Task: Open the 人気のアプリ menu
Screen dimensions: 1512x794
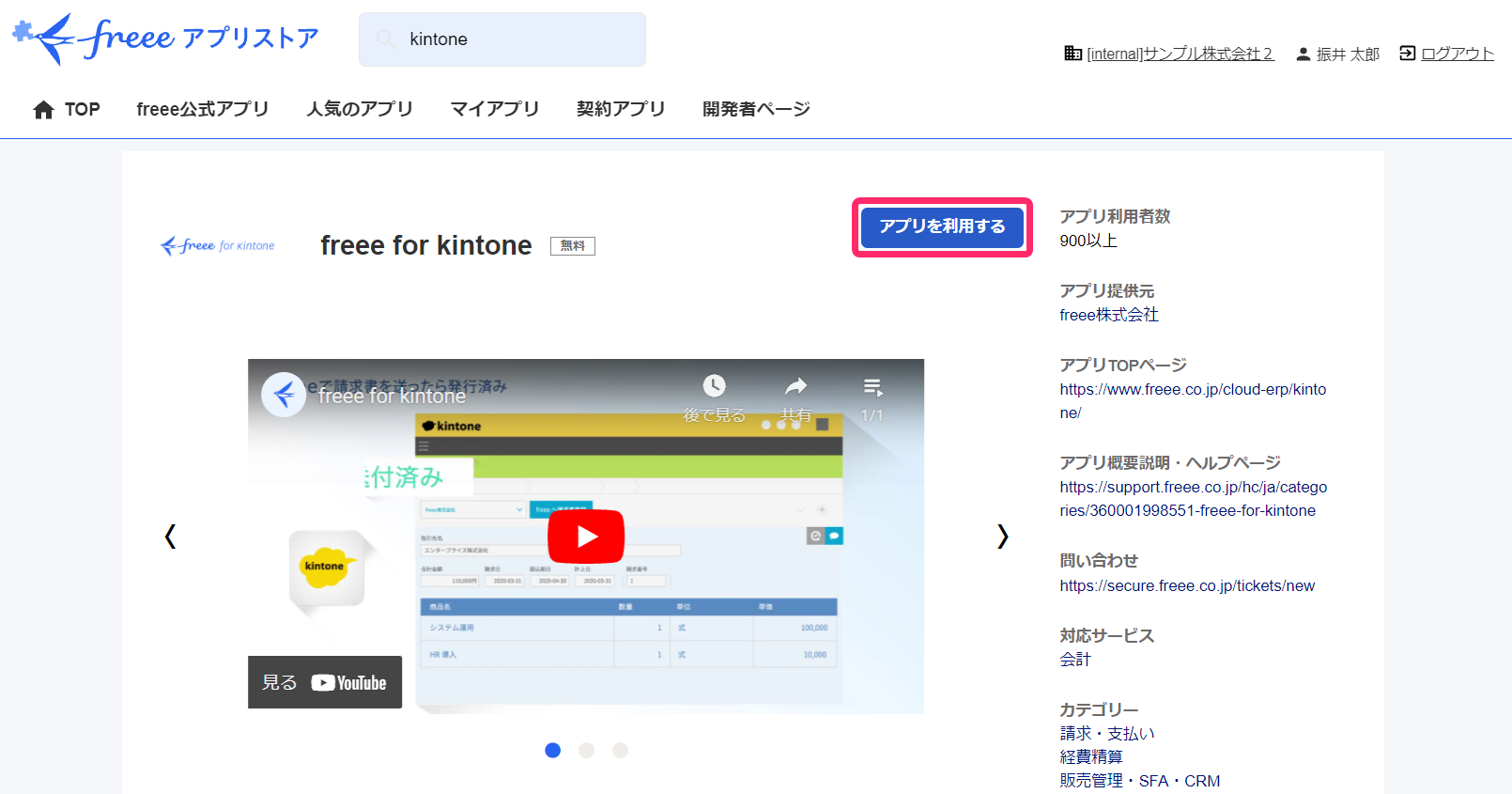Action: pos(360,109)
